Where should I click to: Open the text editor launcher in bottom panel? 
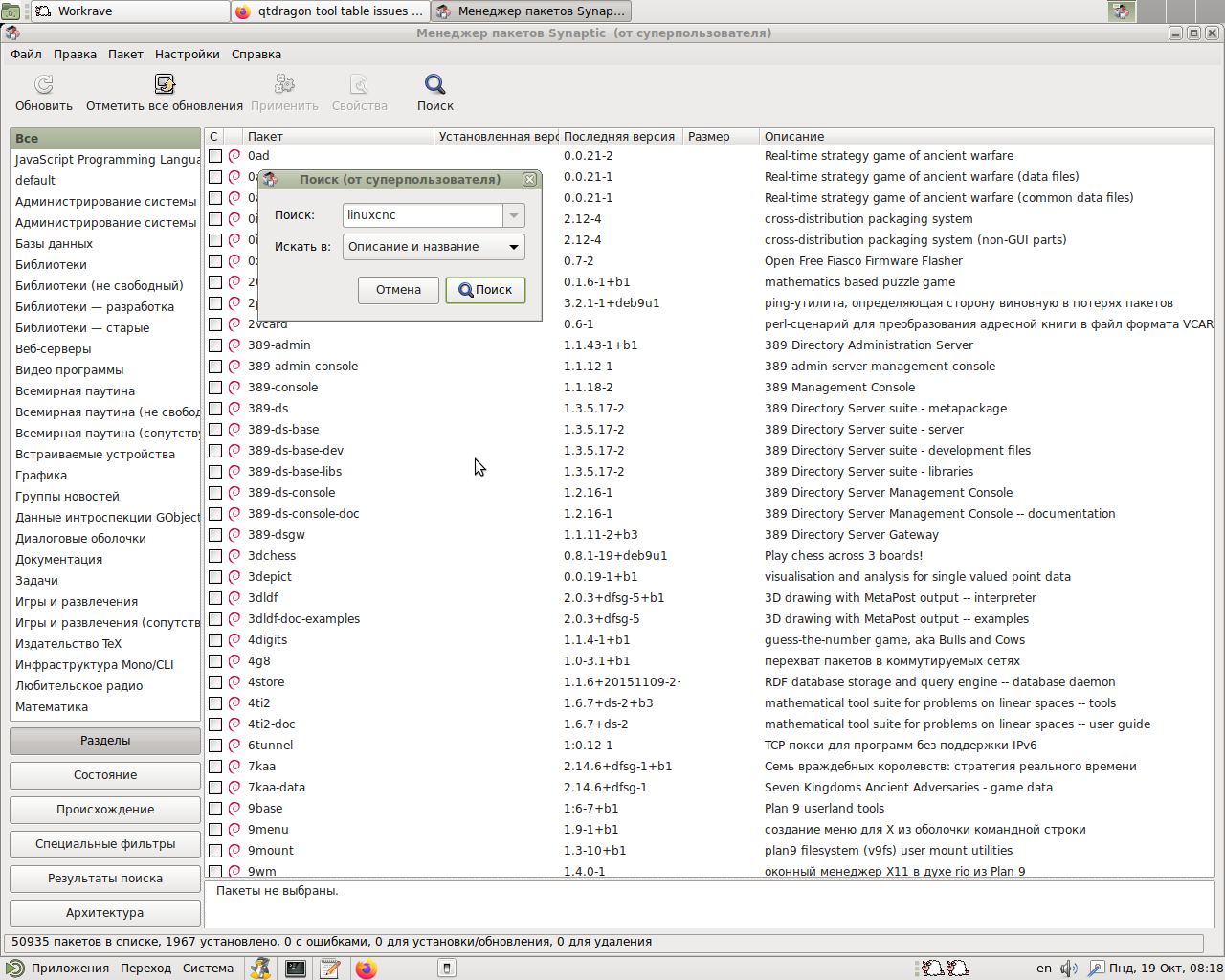click(x=330, y=969)
